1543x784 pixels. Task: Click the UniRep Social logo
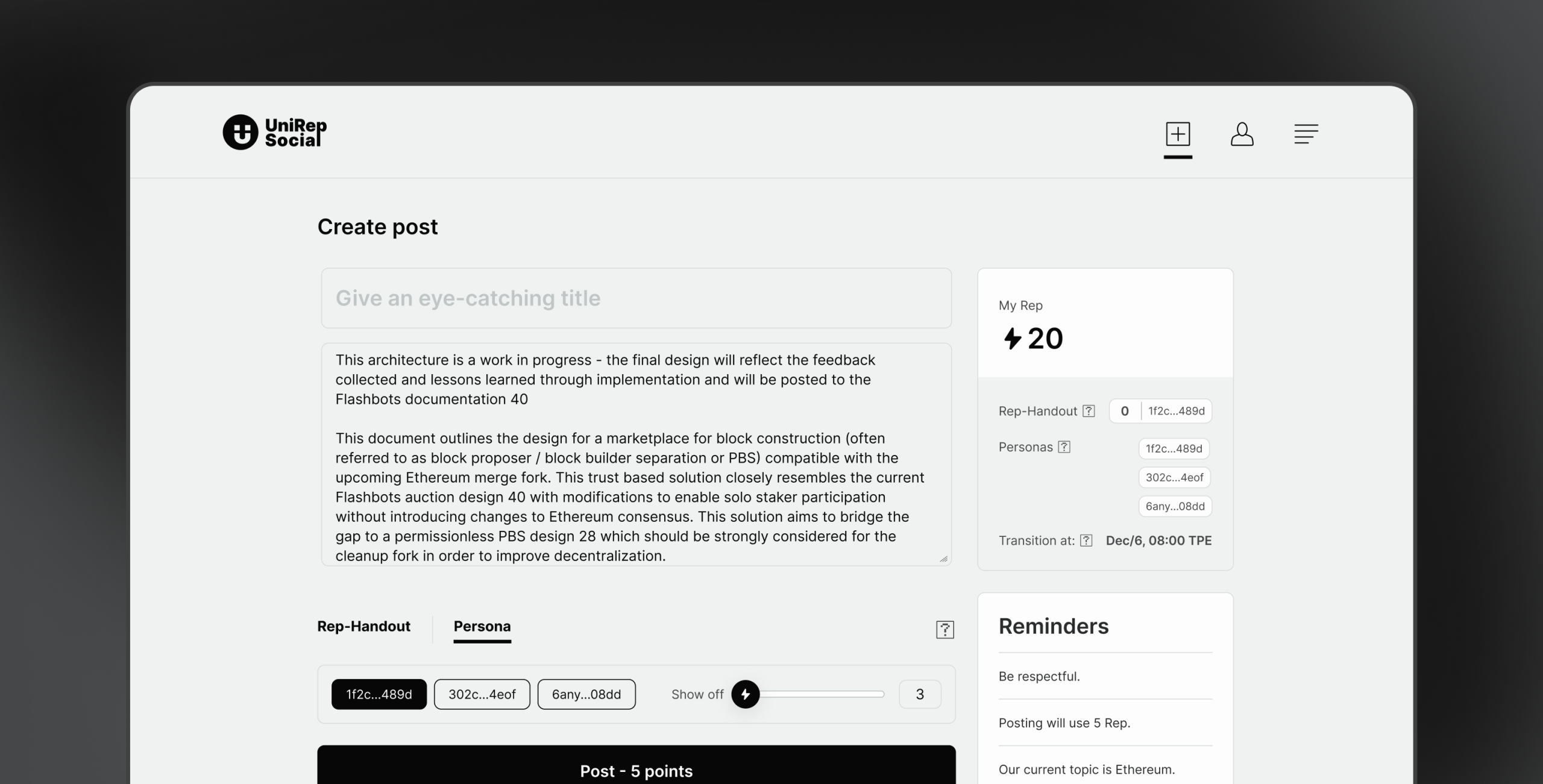[275, 133]
